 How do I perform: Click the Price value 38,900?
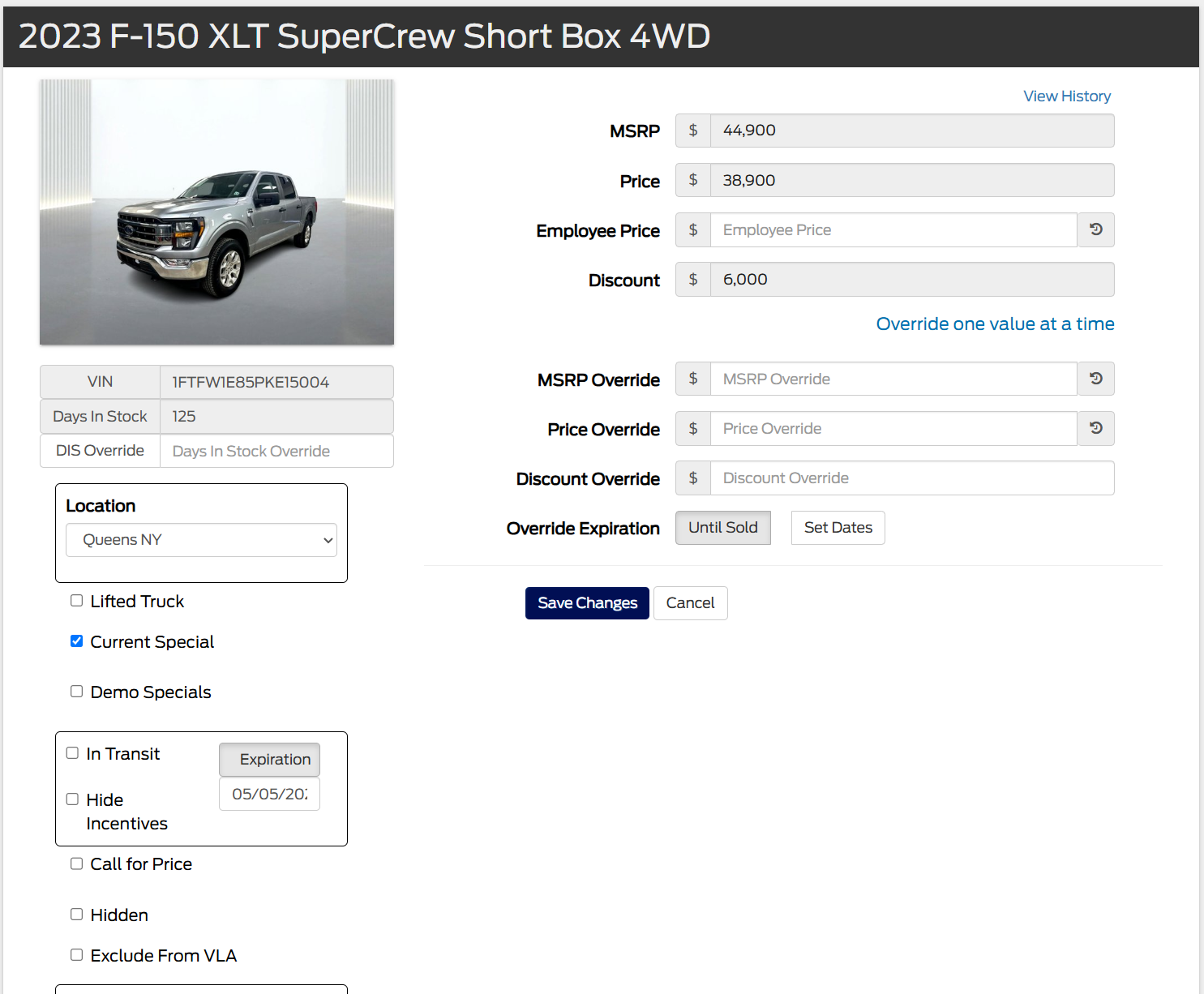click(x=912, y=180)
